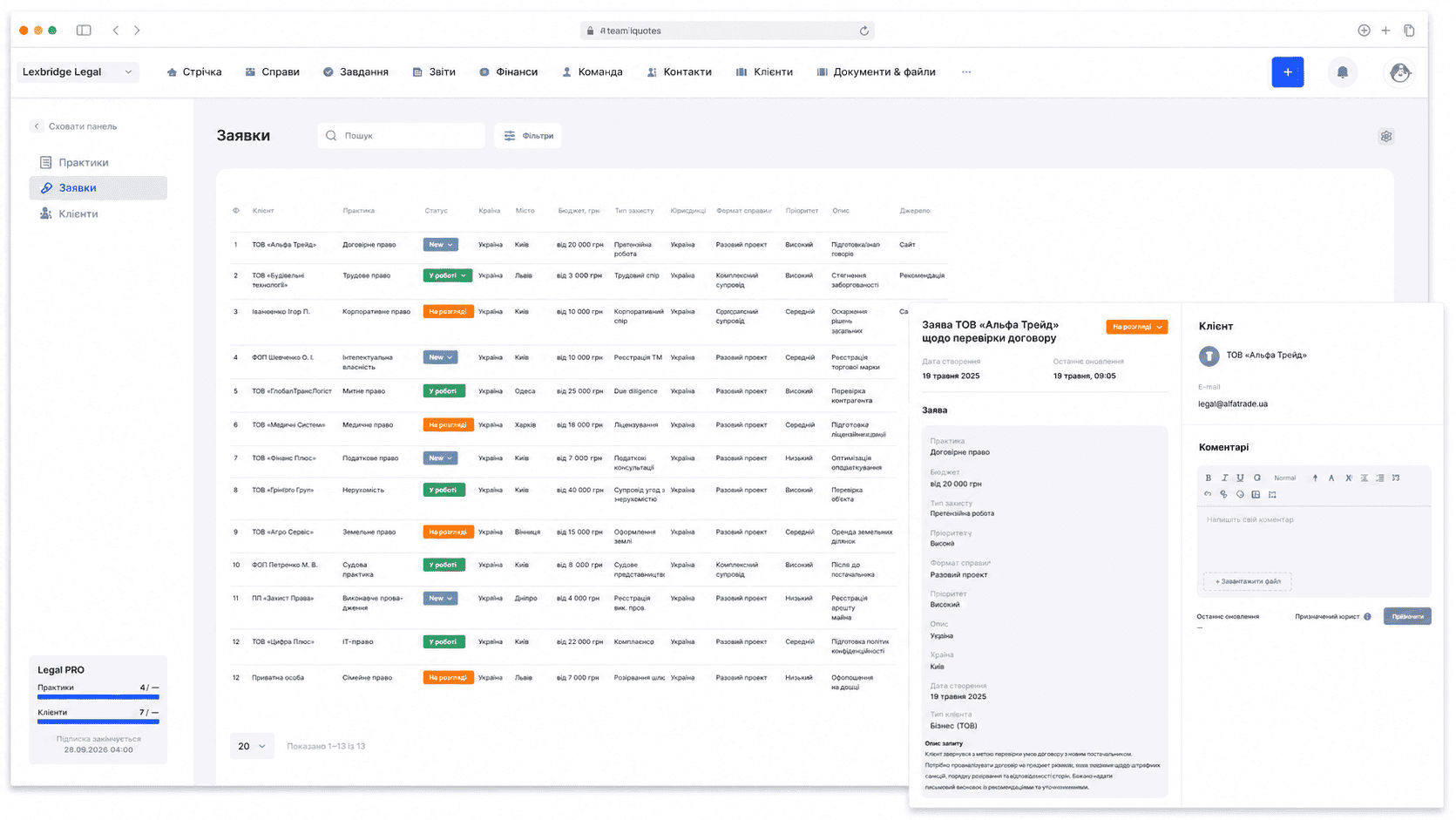Viewport: 1456px width, 820px height.
Task: Click the Пошук search field
Action: point(402,136)
